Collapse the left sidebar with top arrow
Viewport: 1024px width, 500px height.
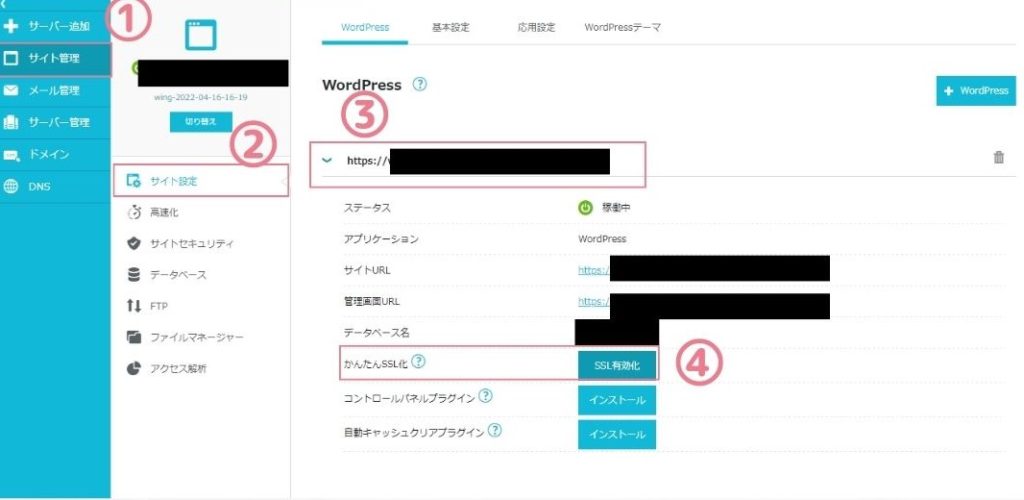click(4, 4)
